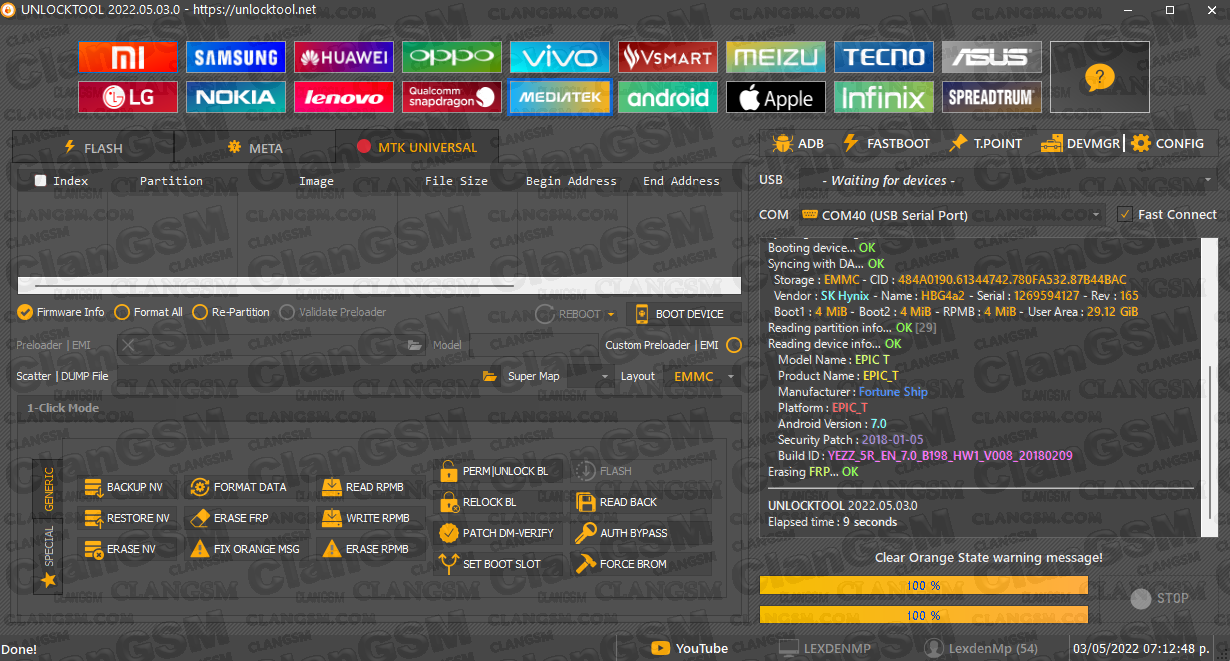Select the ASUS brand logo
Viewport: 1230px width, 661px height.
(x=992, y=57)
